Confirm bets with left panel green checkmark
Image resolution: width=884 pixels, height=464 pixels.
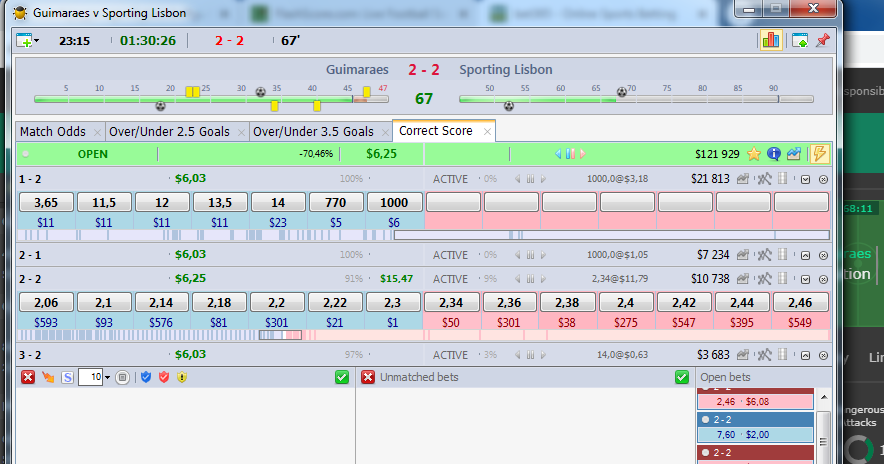342,377
